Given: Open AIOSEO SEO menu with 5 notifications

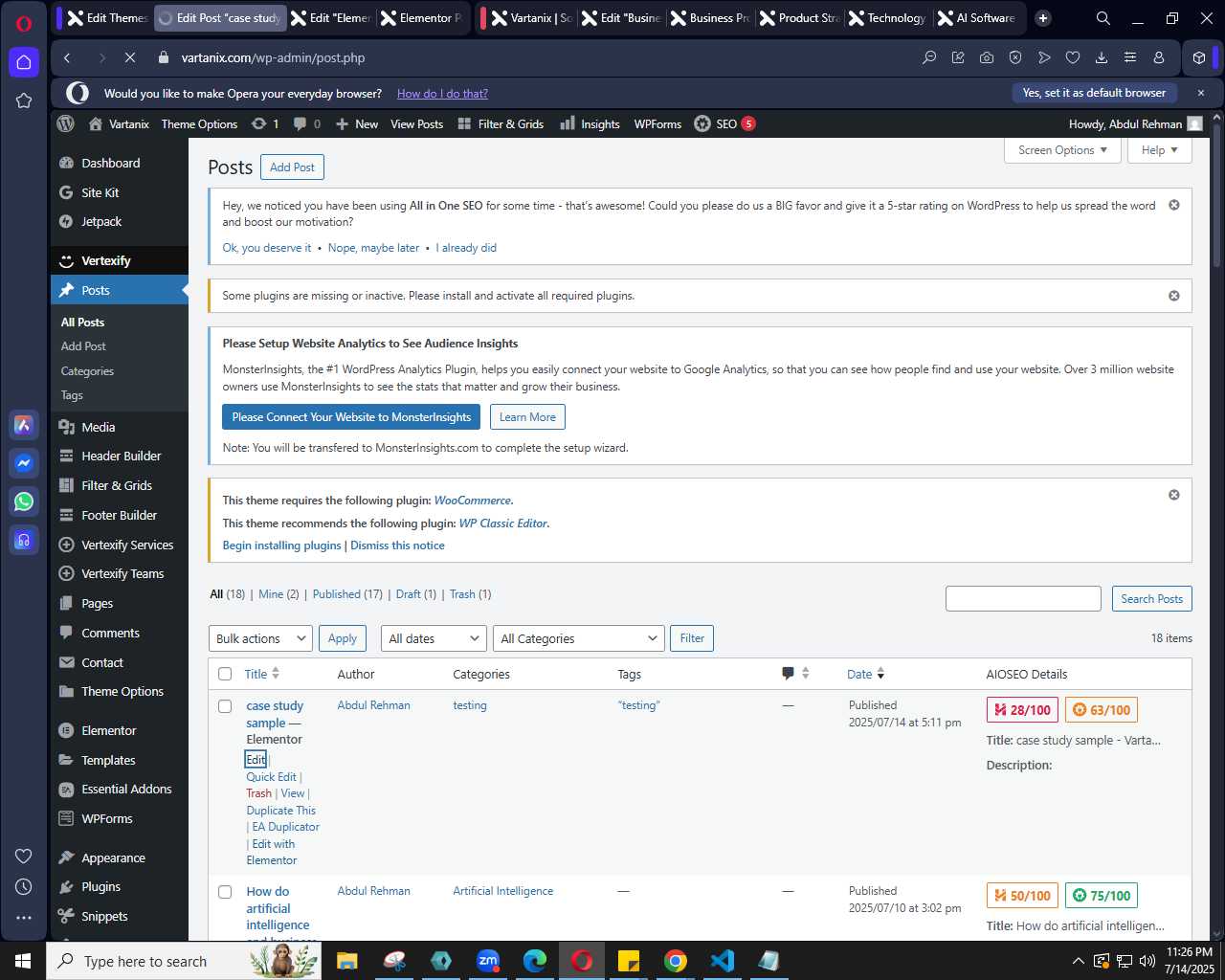Looking at the screenshot, I should (724, 123).
